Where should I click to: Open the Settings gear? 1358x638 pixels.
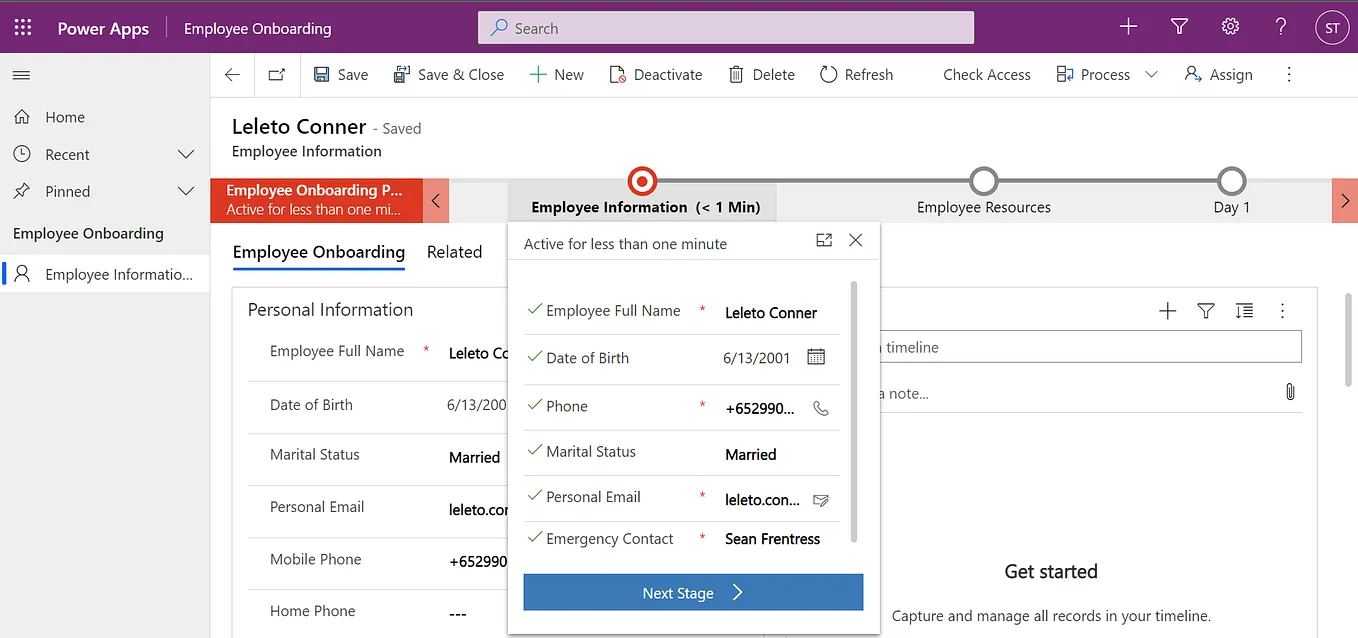point(1229,26)
